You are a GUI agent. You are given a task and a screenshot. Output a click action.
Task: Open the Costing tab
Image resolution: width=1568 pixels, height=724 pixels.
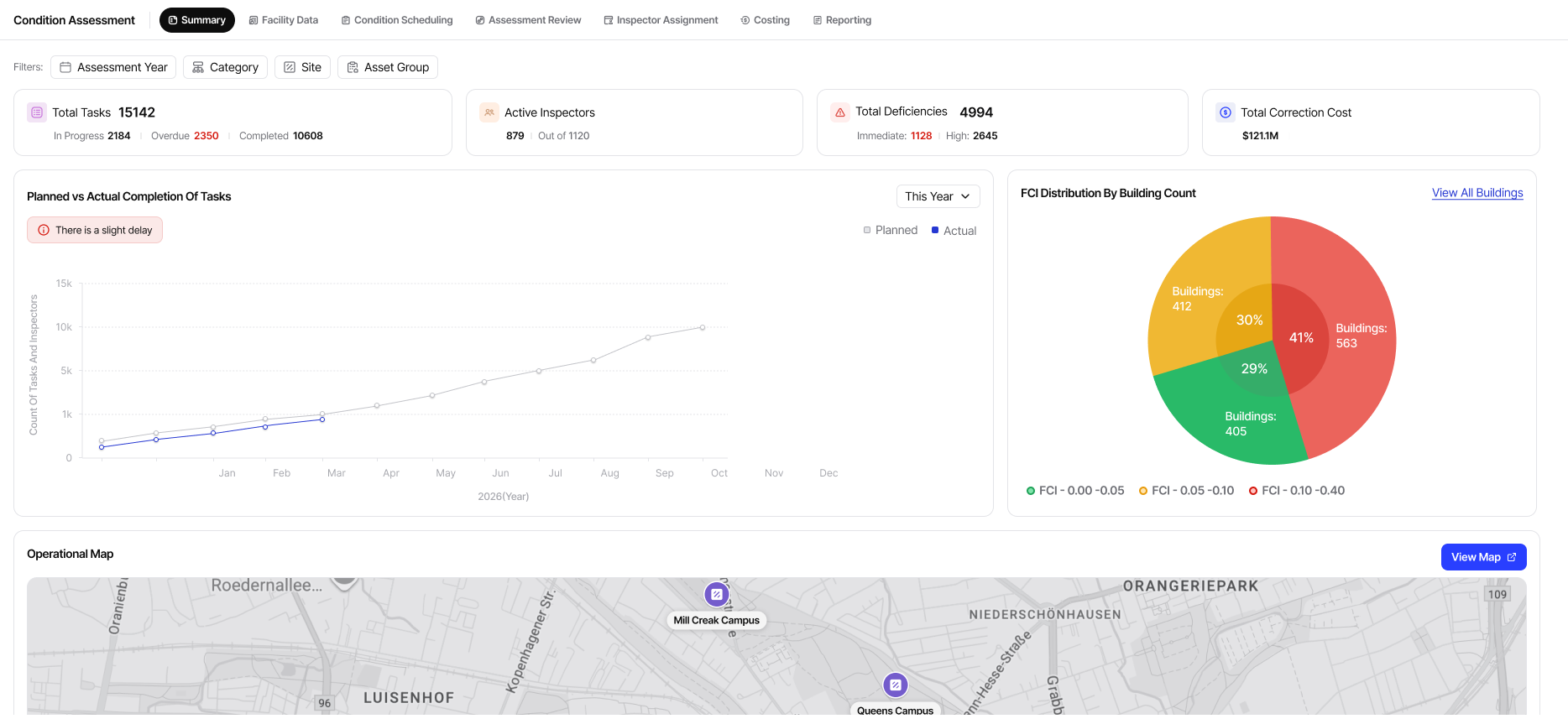(766, 20)
